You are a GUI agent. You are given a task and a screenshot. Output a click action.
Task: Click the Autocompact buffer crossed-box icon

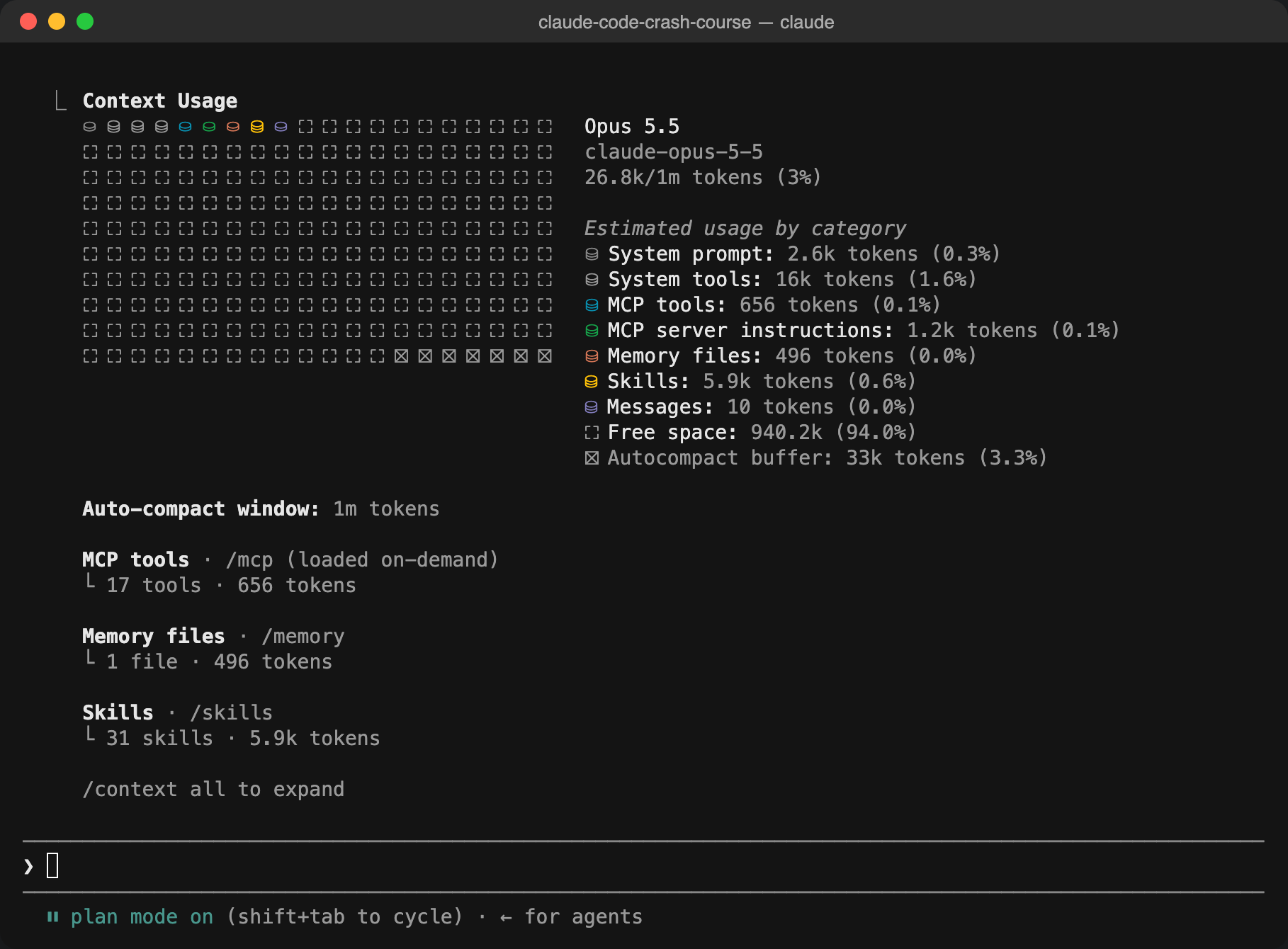592,458
